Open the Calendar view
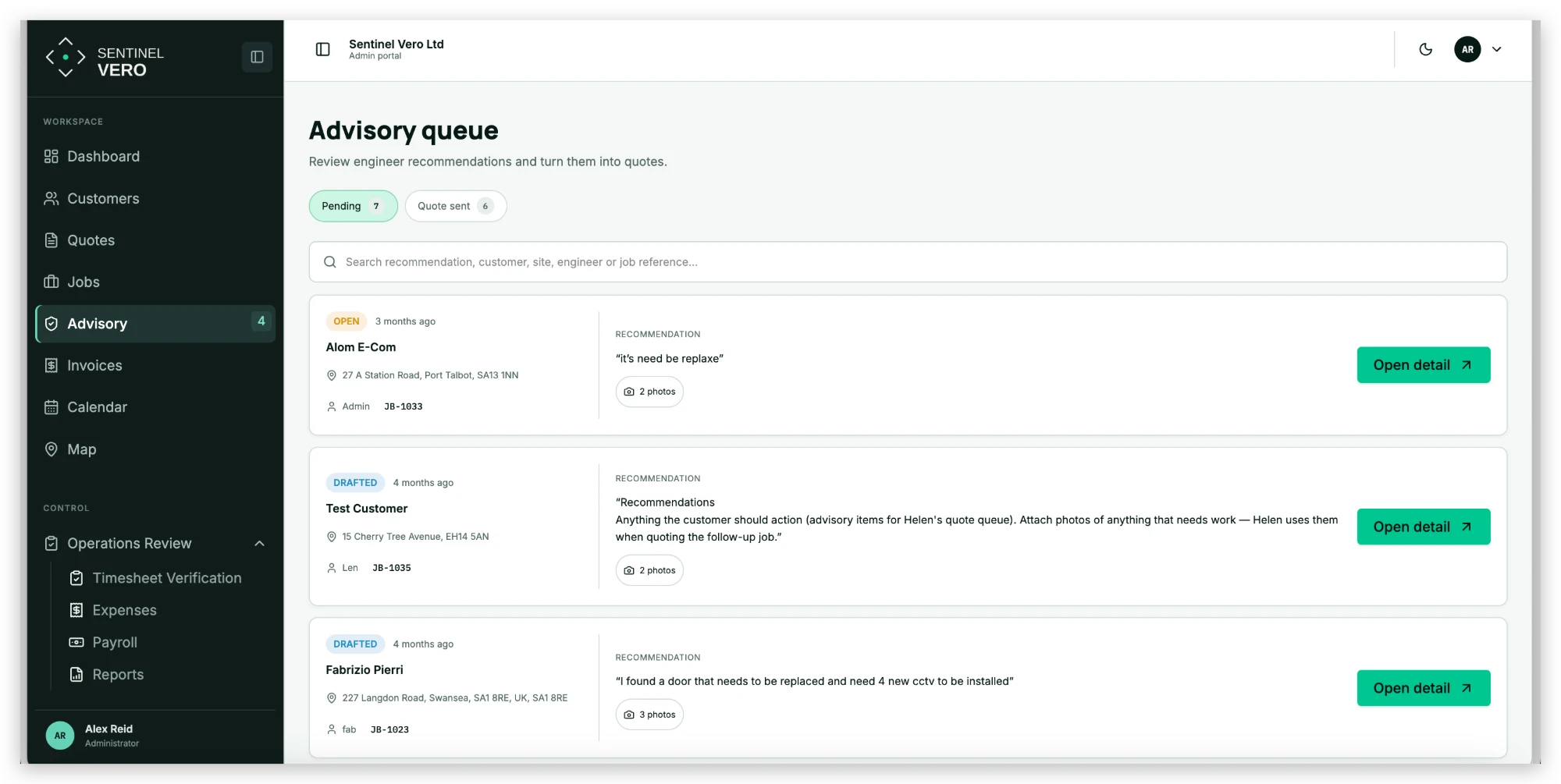The image size is (1561, 784). (x=155, y=407)
